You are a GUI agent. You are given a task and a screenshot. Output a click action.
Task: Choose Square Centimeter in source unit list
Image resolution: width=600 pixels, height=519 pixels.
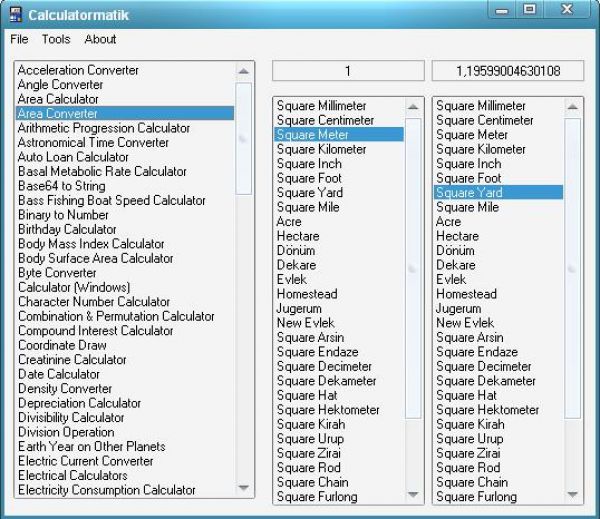click(339, 120)
